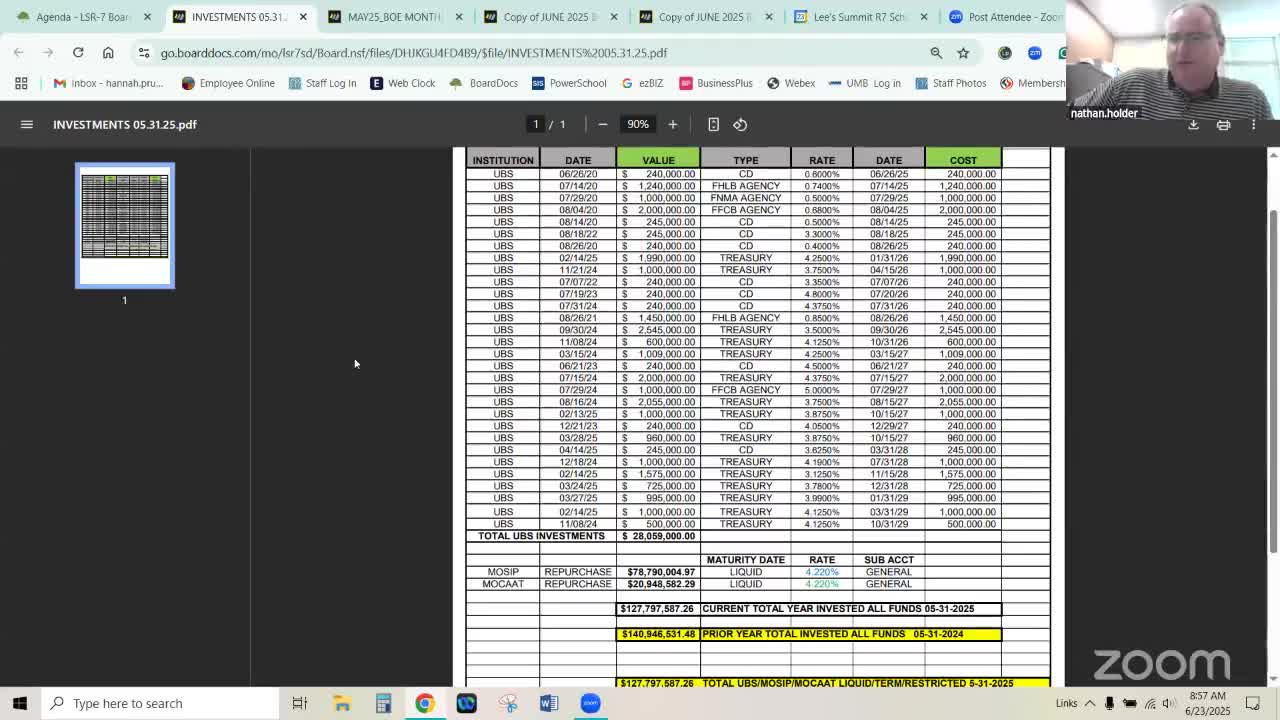Click the "FNMA AGENCY" type cell
This screenshot has height=720, width=1280.
point(745,198)
